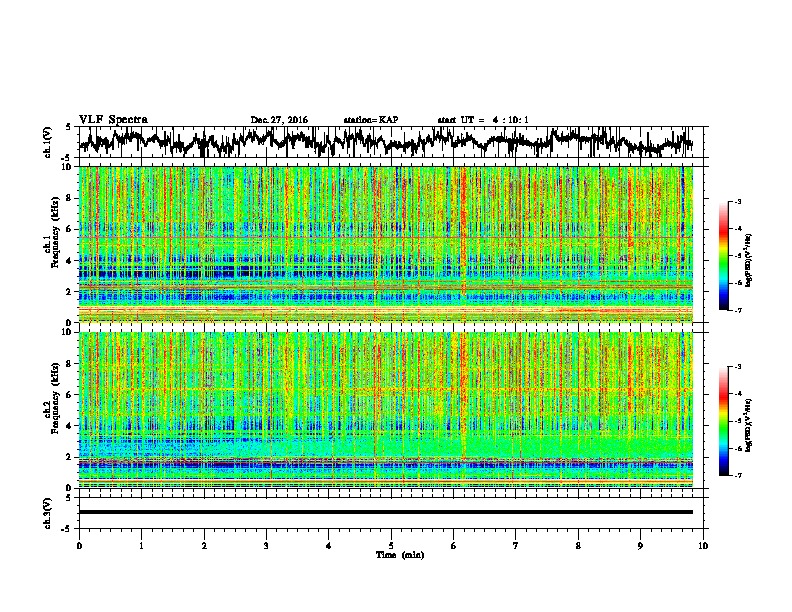Click the time axis tick label 4

click(329, 546)
